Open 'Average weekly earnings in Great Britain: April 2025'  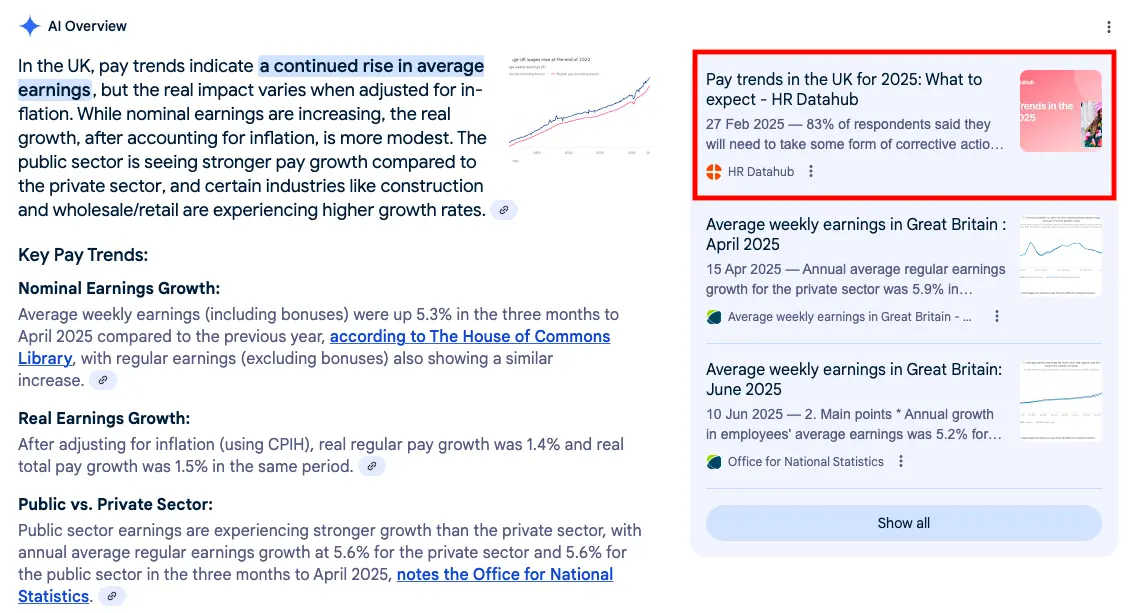(855, 234)
